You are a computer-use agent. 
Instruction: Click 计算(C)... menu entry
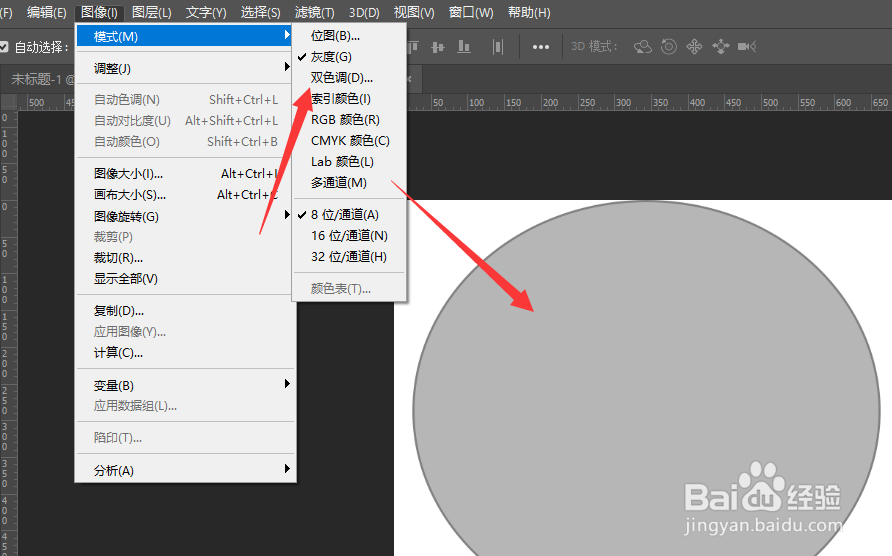pyautogui.click(x=185, y=353)
